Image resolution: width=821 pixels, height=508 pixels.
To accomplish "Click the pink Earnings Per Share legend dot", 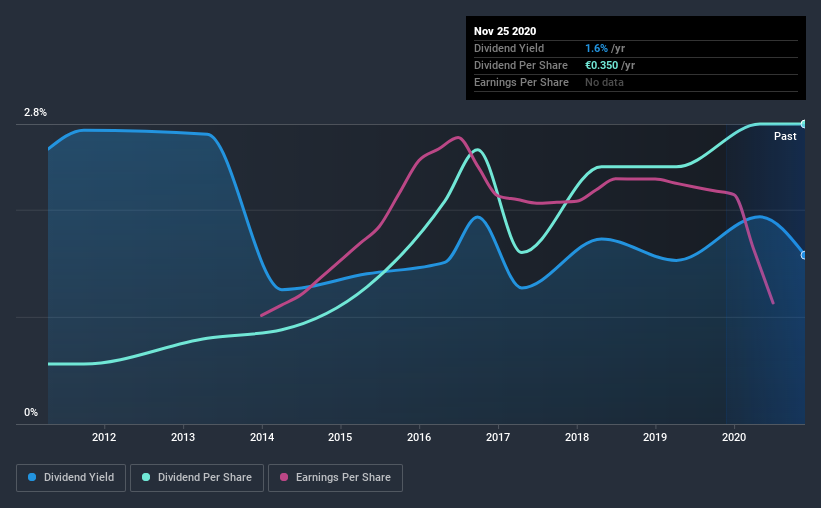I will pyautogui.click(x=284, y=477).
